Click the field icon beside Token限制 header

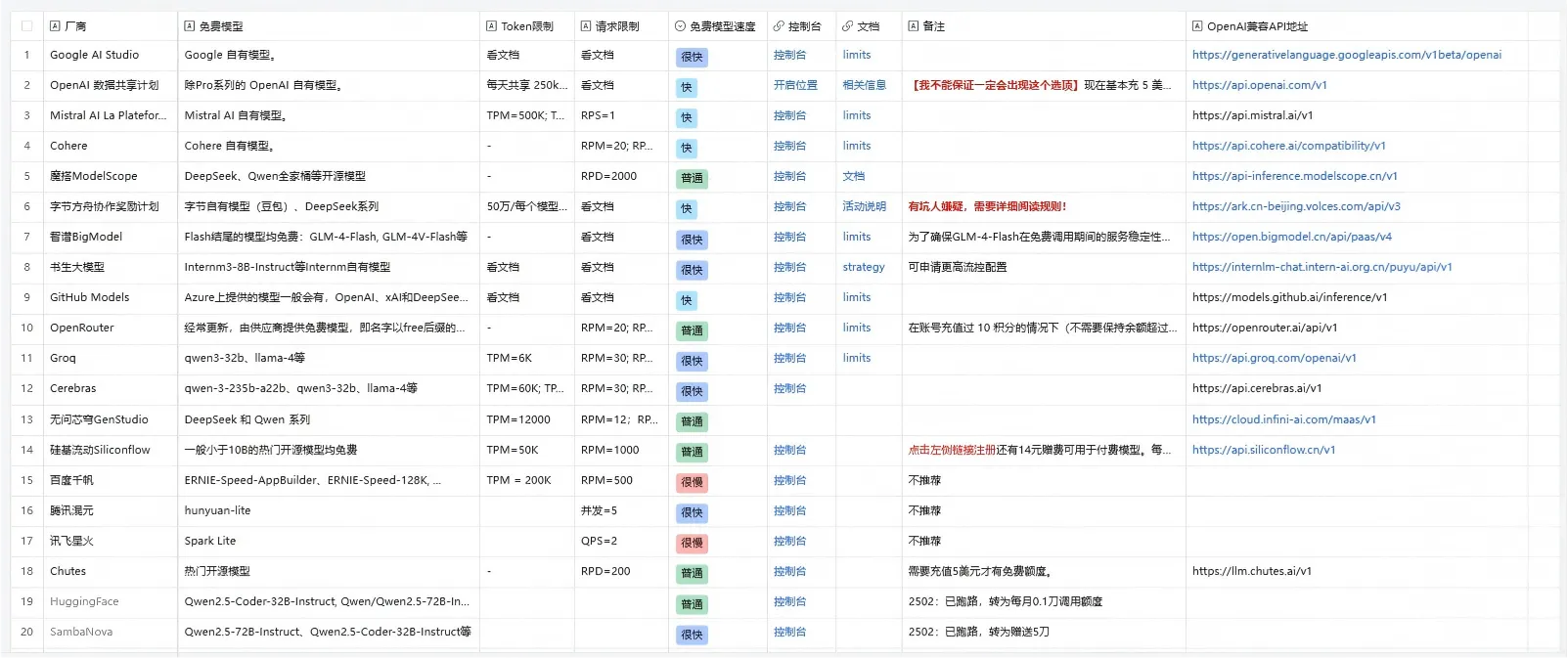(x=491, y=26)
